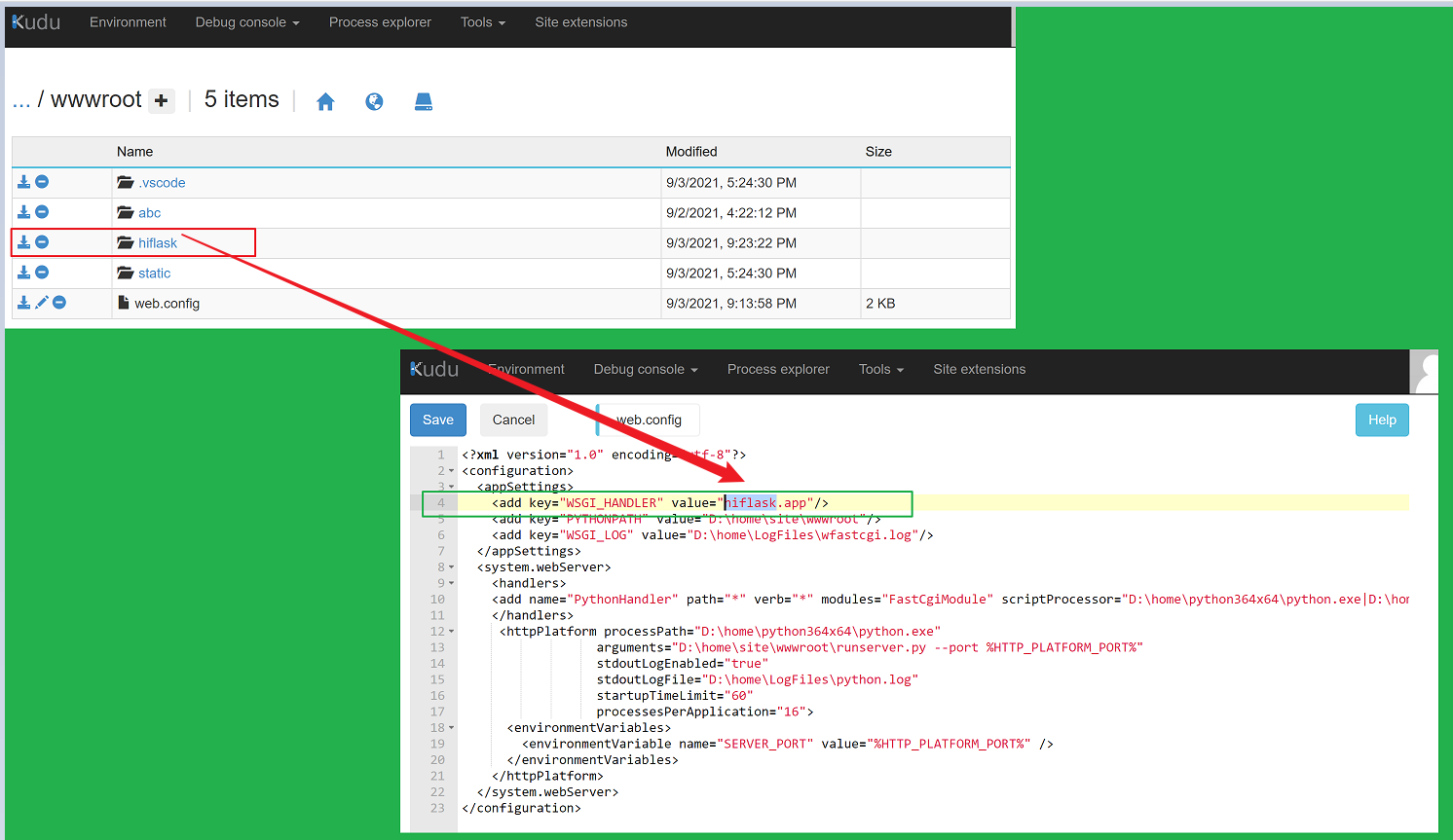Delete the static folder
1453x840 pixels.
[42, 273]
